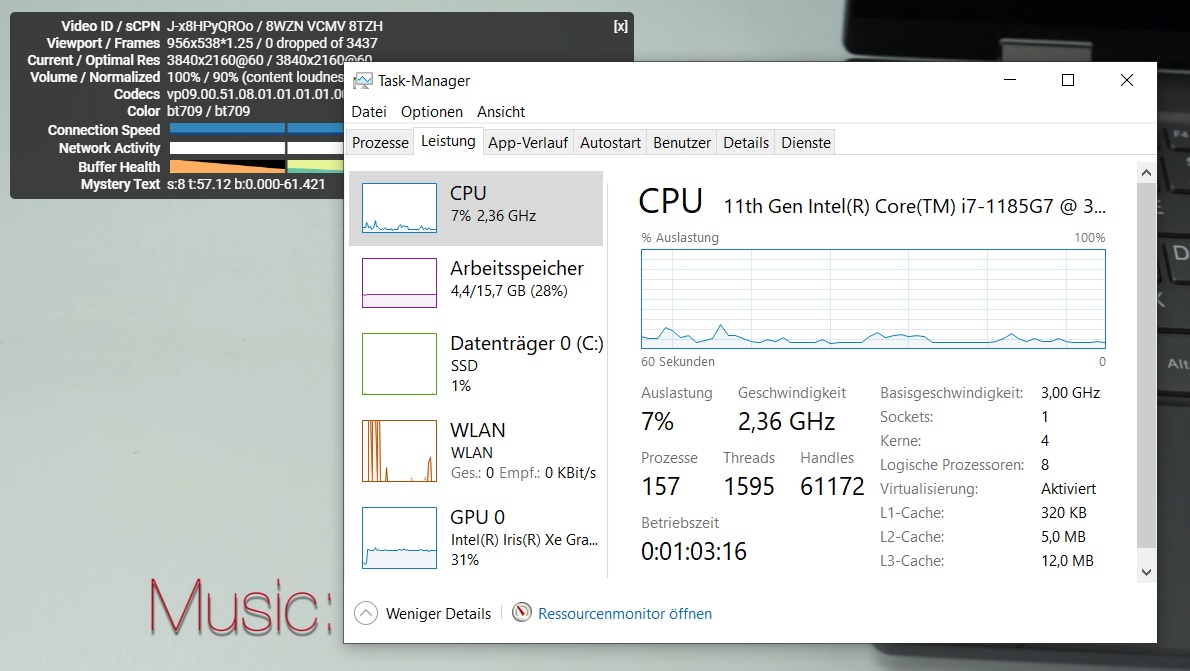The width and height of the screenshot is (1190, 671).
Task: Click the vertical scrollbar thumb
Action: click(x=1146, y=364)
